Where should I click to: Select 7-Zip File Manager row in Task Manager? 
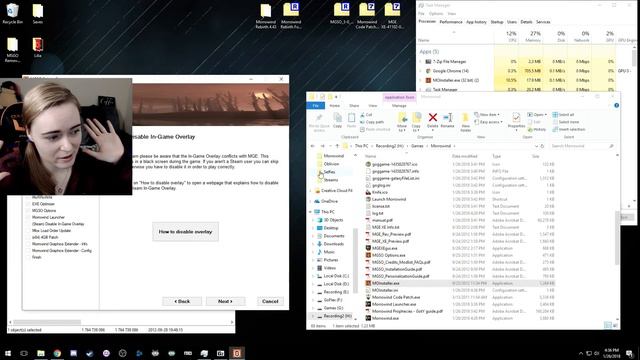click(449, 61)
